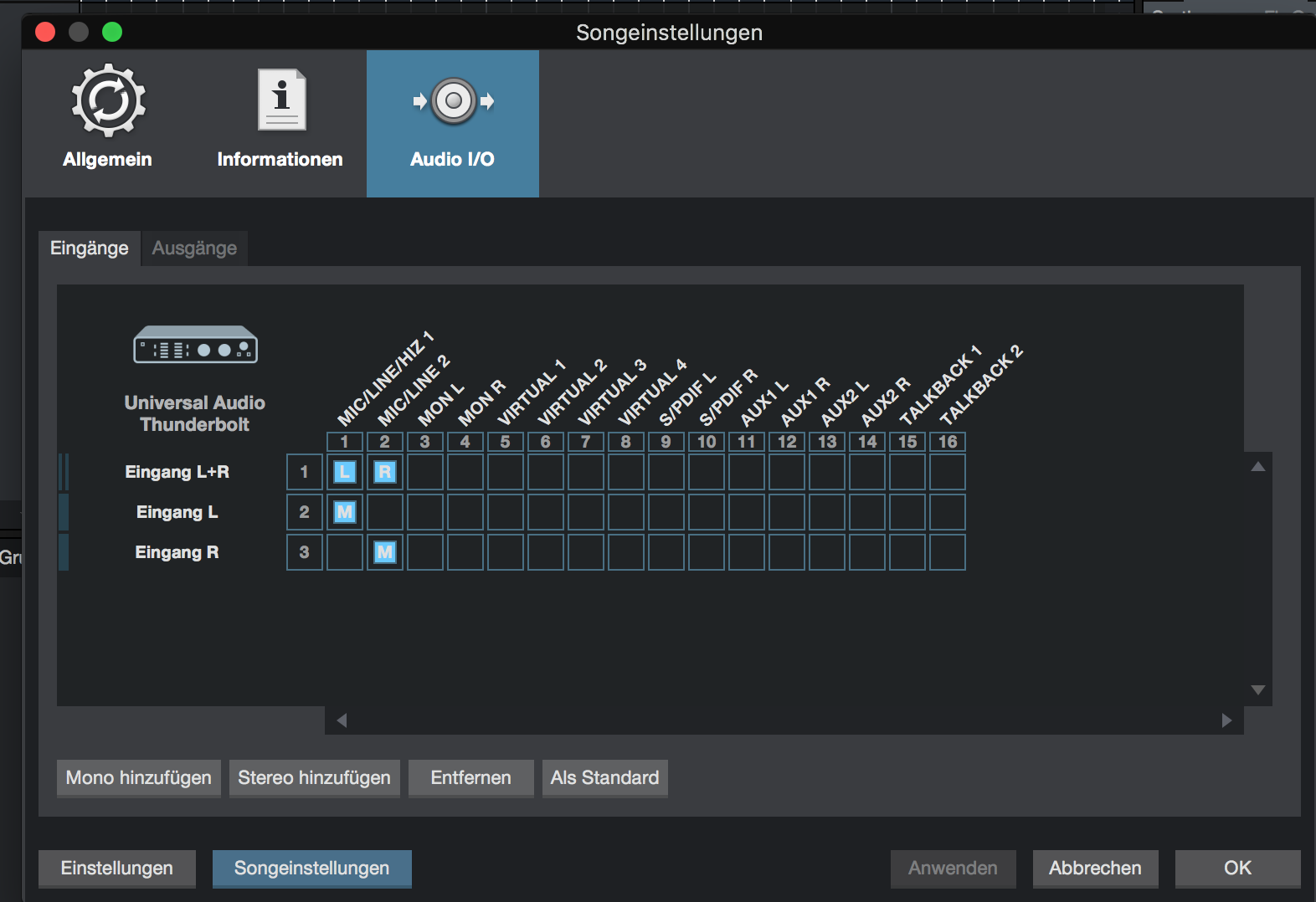Viewport: 1316px width, 902px height.
Task: Click the scroll-left arrow under the matrix
Action: 342,720
